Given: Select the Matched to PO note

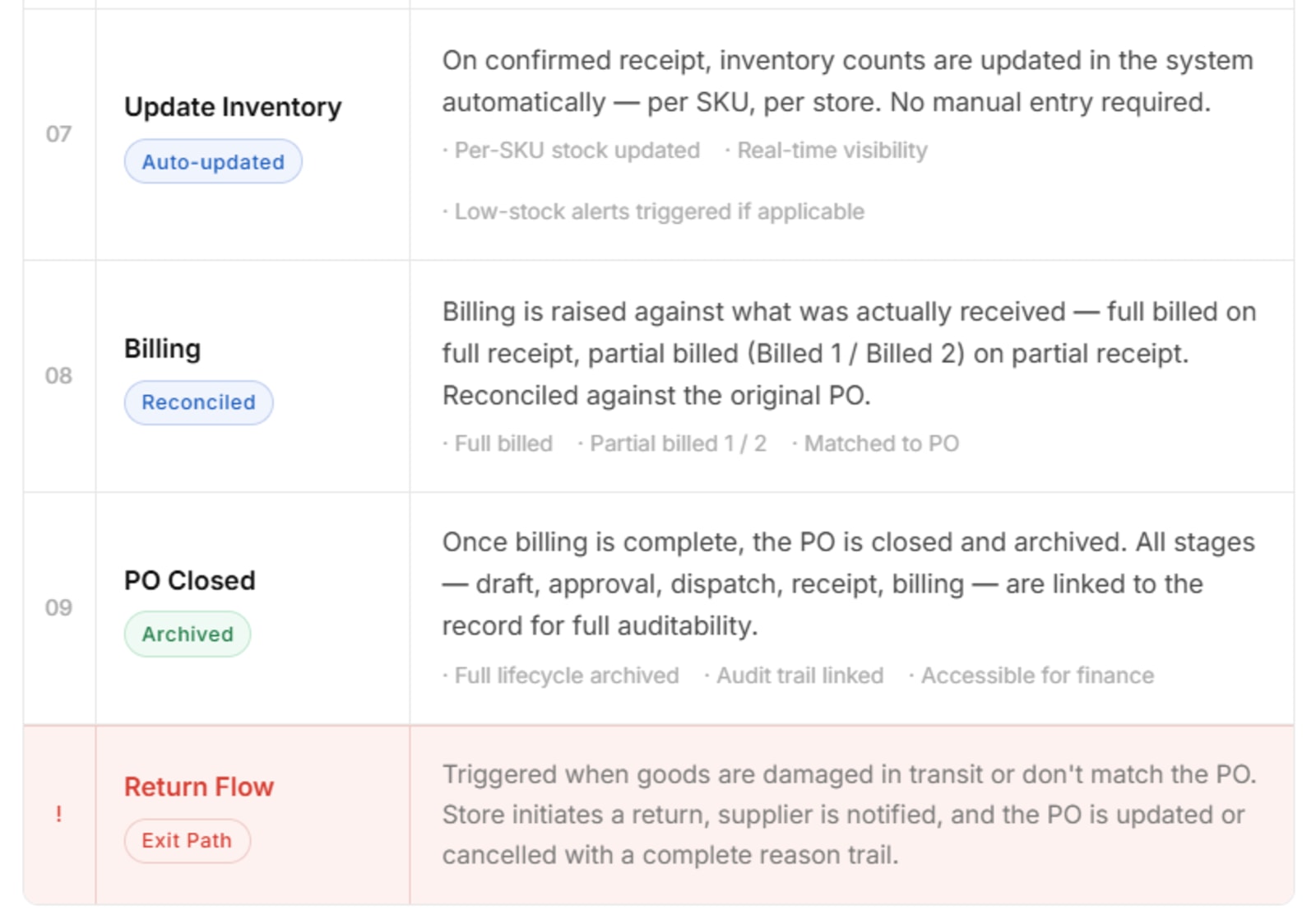Looking at the screenshot, I should [x=875, y=444].
